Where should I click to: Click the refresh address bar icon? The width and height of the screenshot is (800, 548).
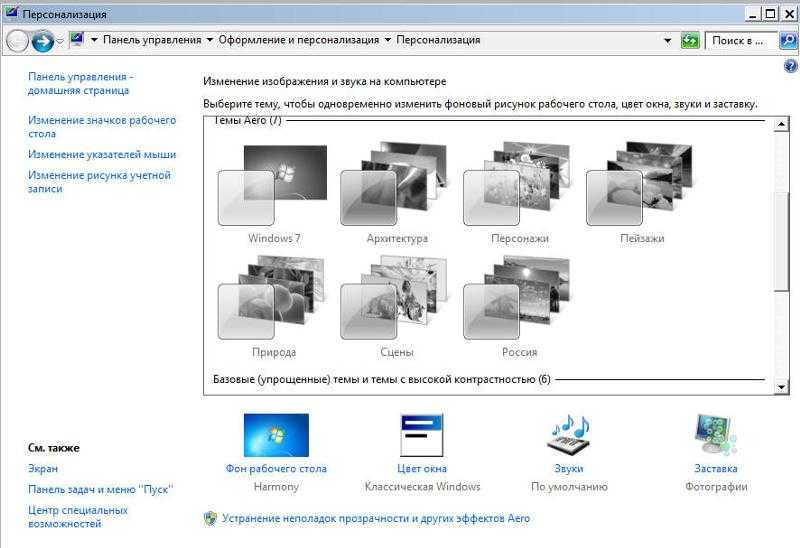point(690,40)
